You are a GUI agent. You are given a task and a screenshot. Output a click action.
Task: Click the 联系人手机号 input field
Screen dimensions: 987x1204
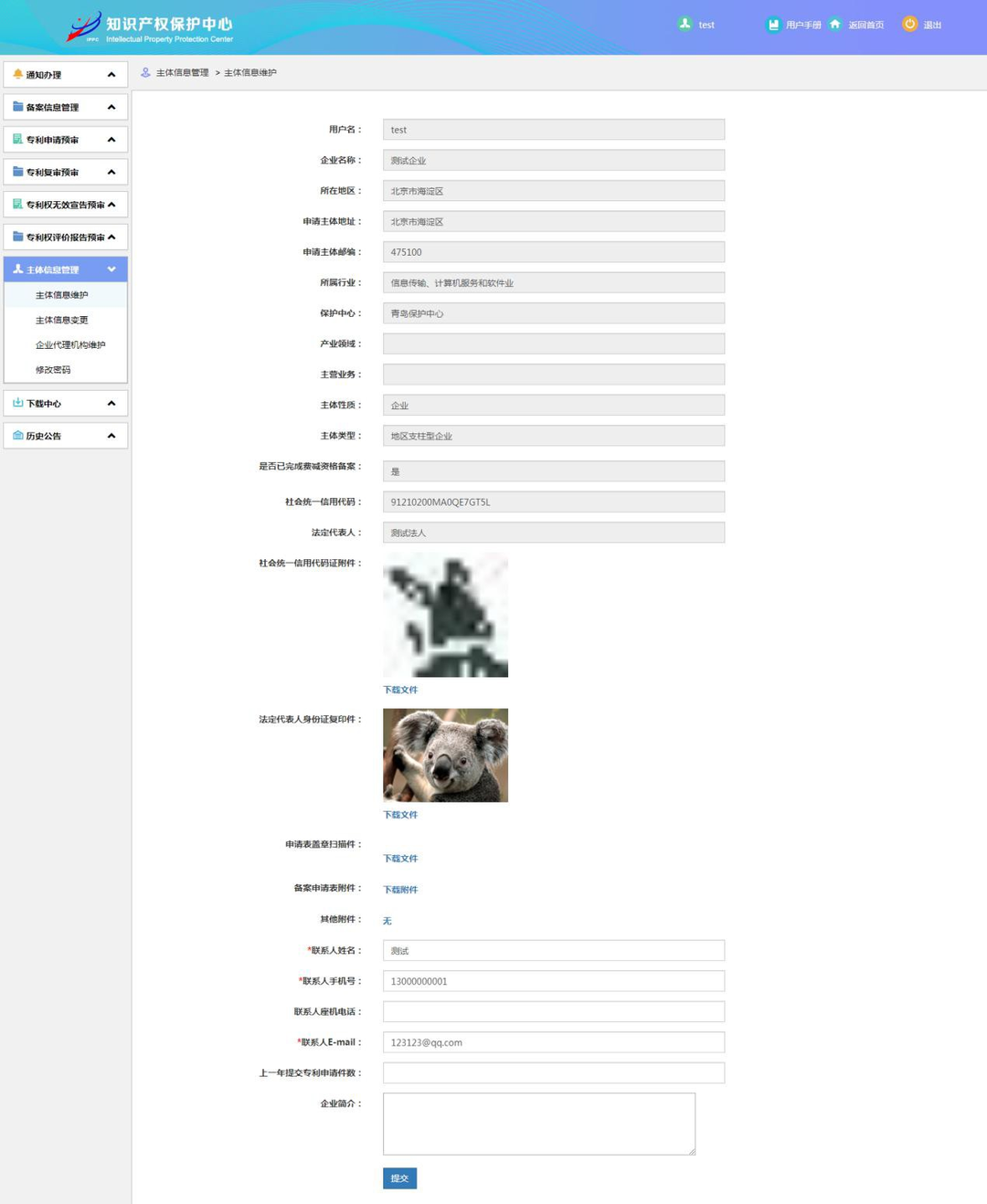click(553, 981)
